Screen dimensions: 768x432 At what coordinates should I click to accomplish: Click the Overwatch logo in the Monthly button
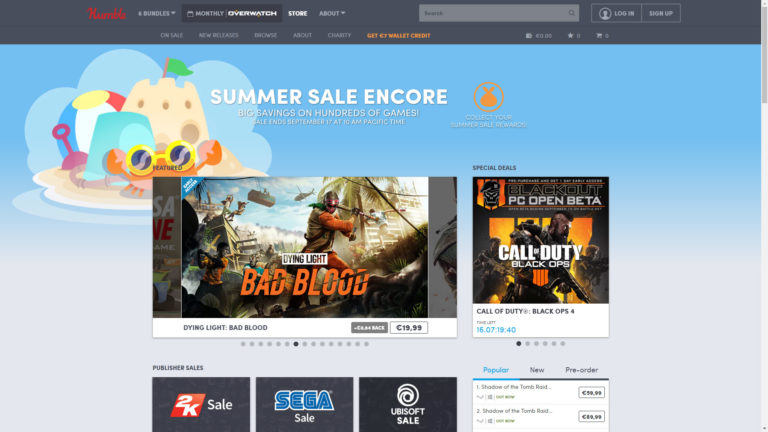click(x=252, y=13)
